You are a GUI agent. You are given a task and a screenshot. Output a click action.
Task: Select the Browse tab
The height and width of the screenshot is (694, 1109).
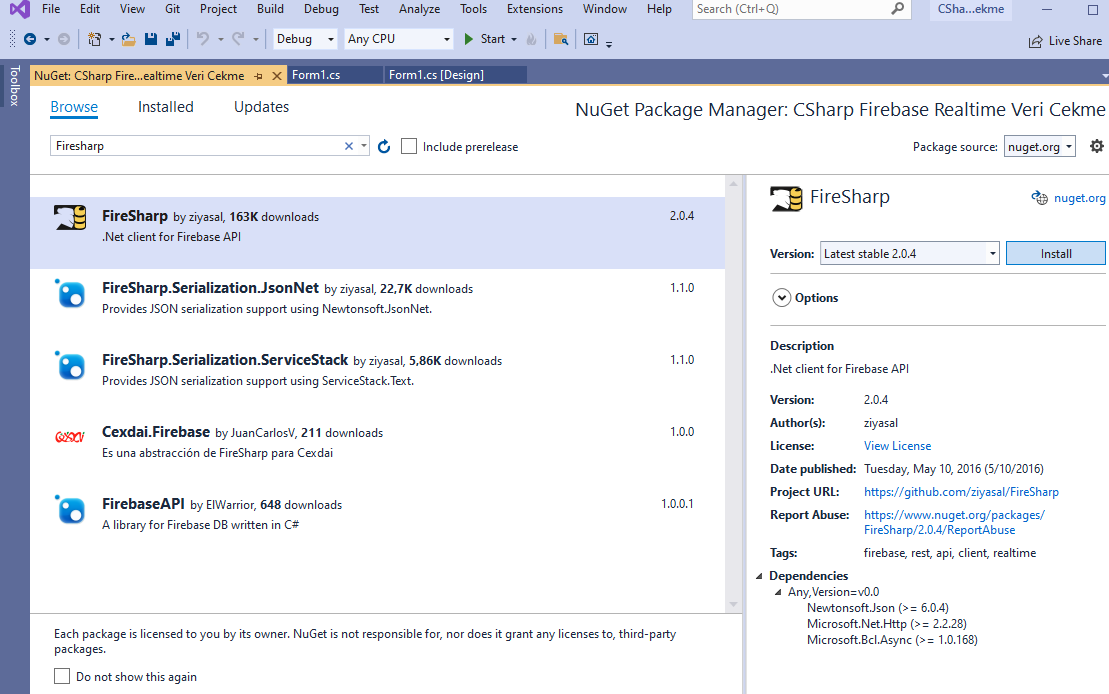(74, 107)
